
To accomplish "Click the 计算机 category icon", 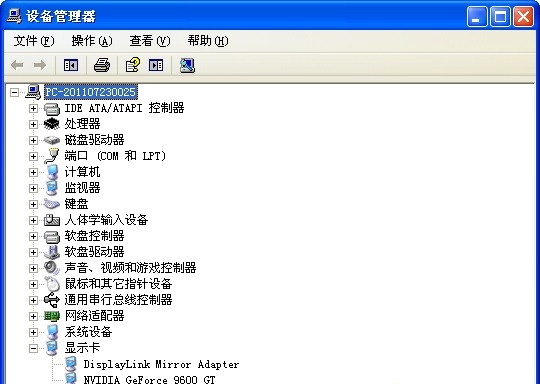I will coord(52,172).
